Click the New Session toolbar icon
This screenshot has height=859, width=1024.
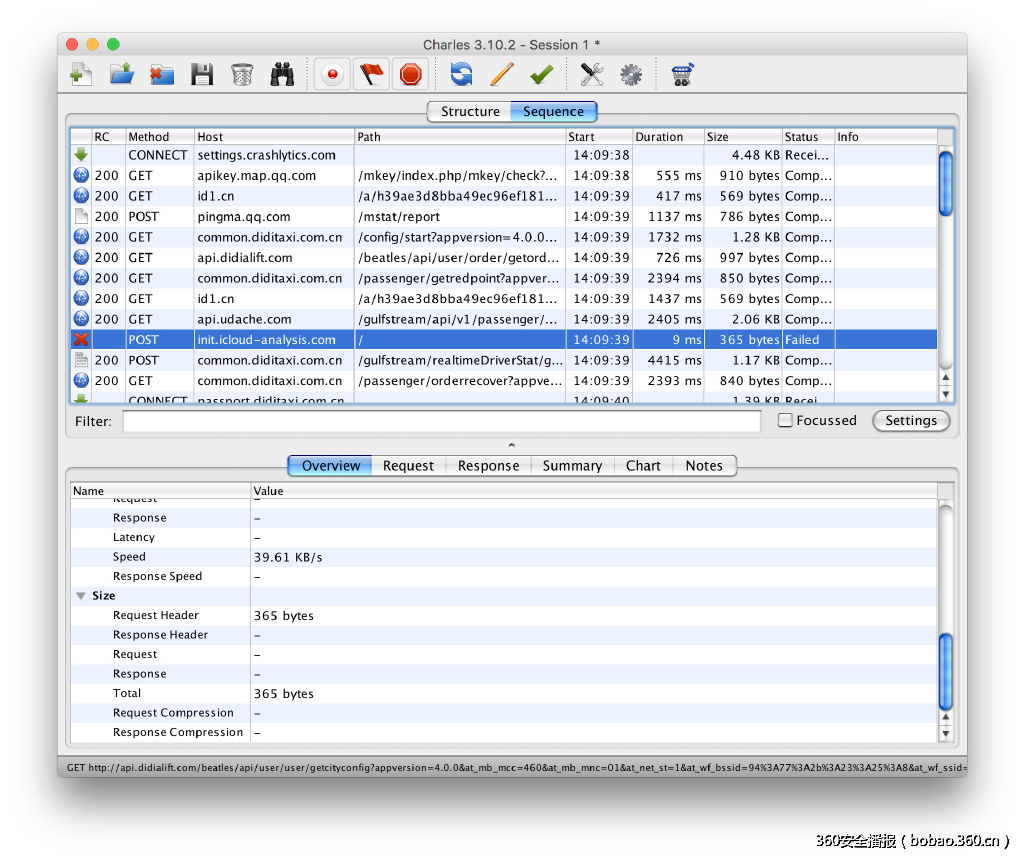click(81, 74)
